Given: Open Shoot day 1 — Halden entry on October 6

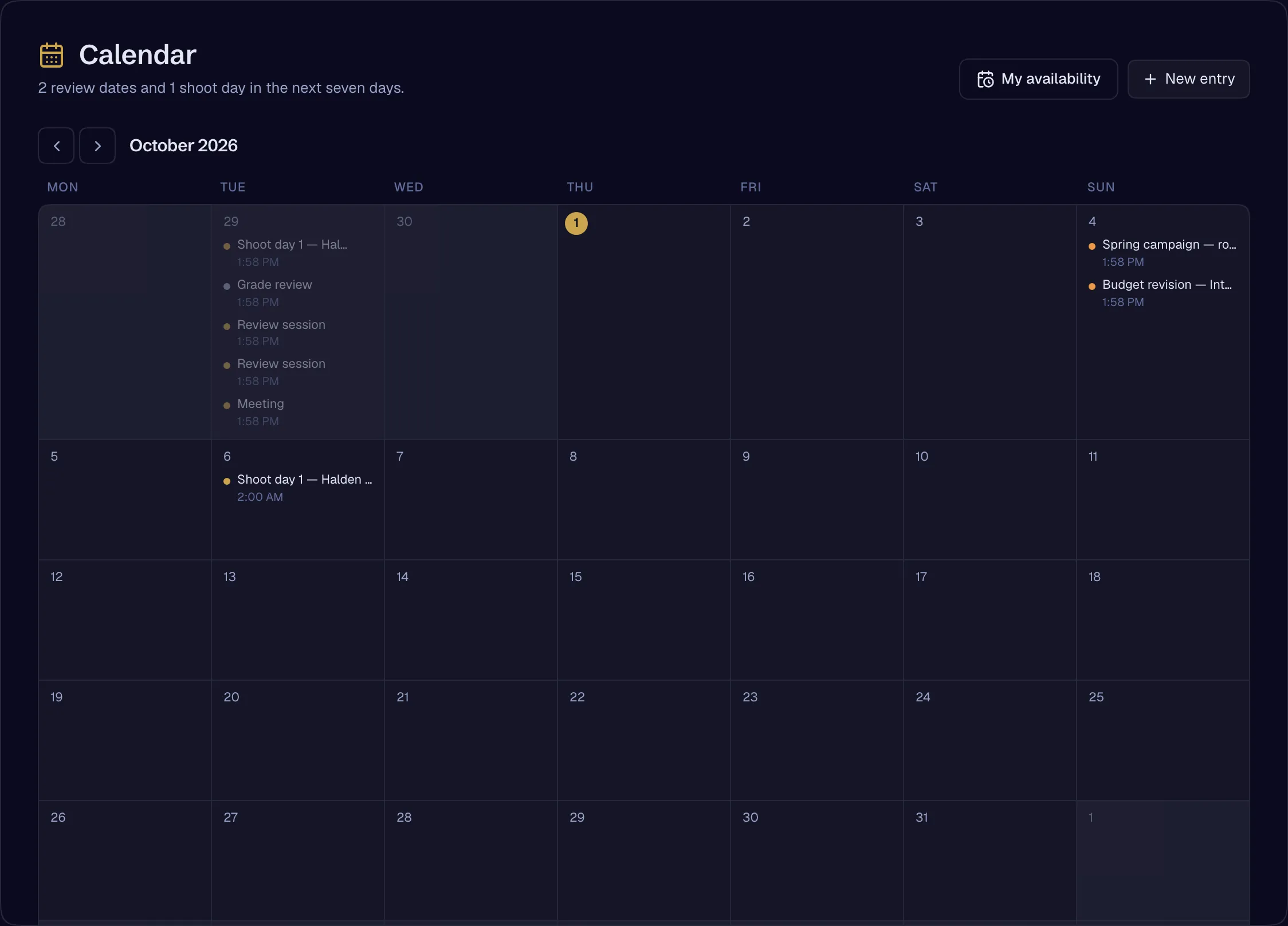Looking at the screenshot, I should click(298, 488).
